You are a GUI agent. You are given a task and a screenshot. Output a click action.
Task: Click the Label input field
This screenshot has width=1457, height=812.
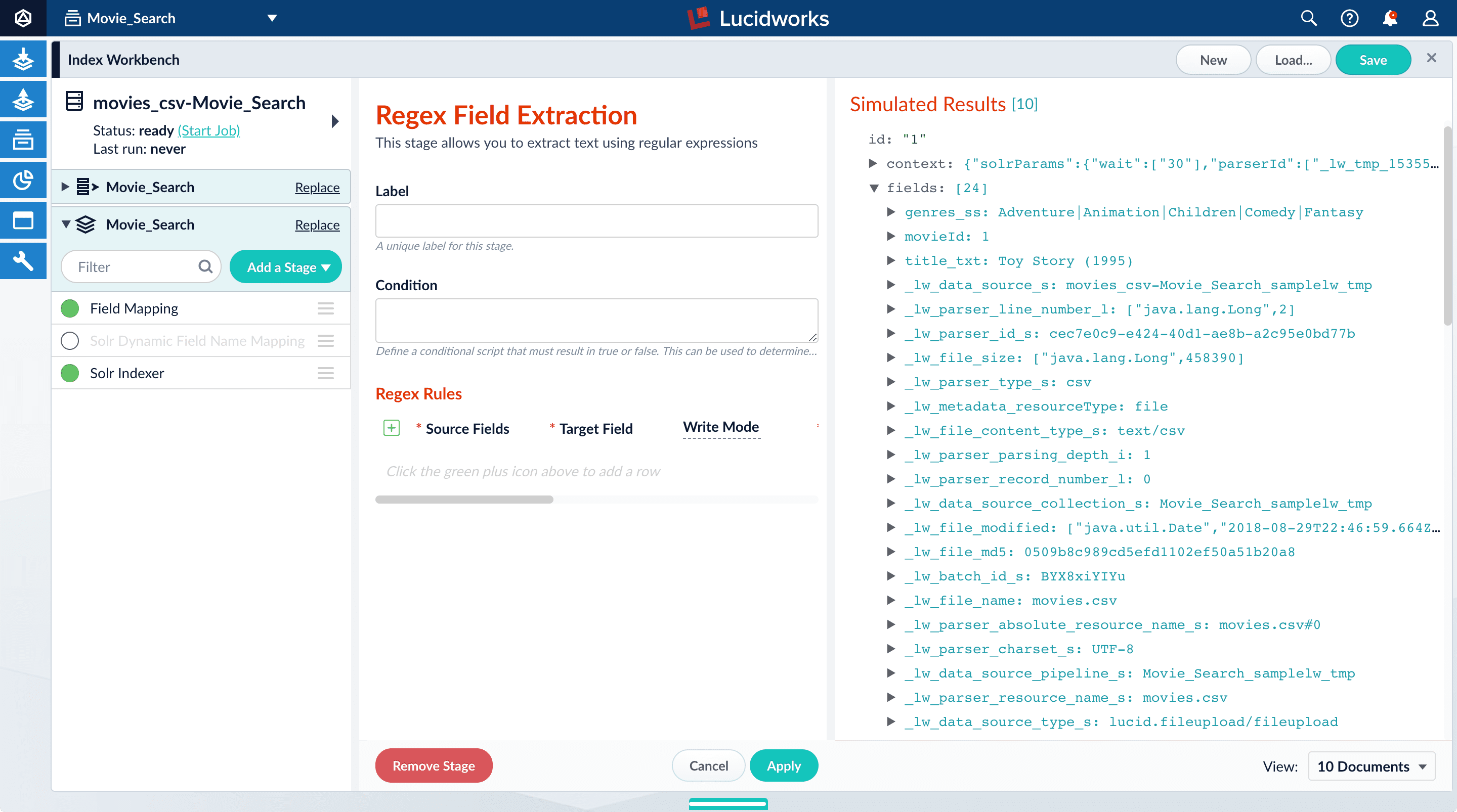coord(597,221)
